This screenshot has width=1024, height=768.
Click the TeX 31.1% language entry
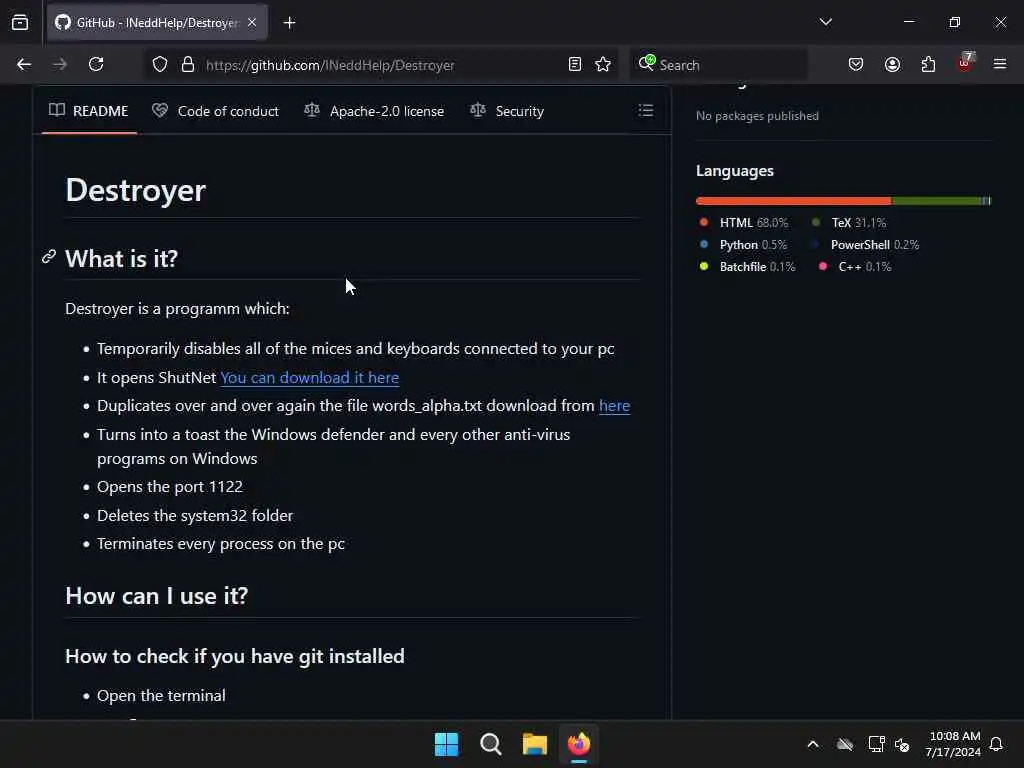pos(849,223)
